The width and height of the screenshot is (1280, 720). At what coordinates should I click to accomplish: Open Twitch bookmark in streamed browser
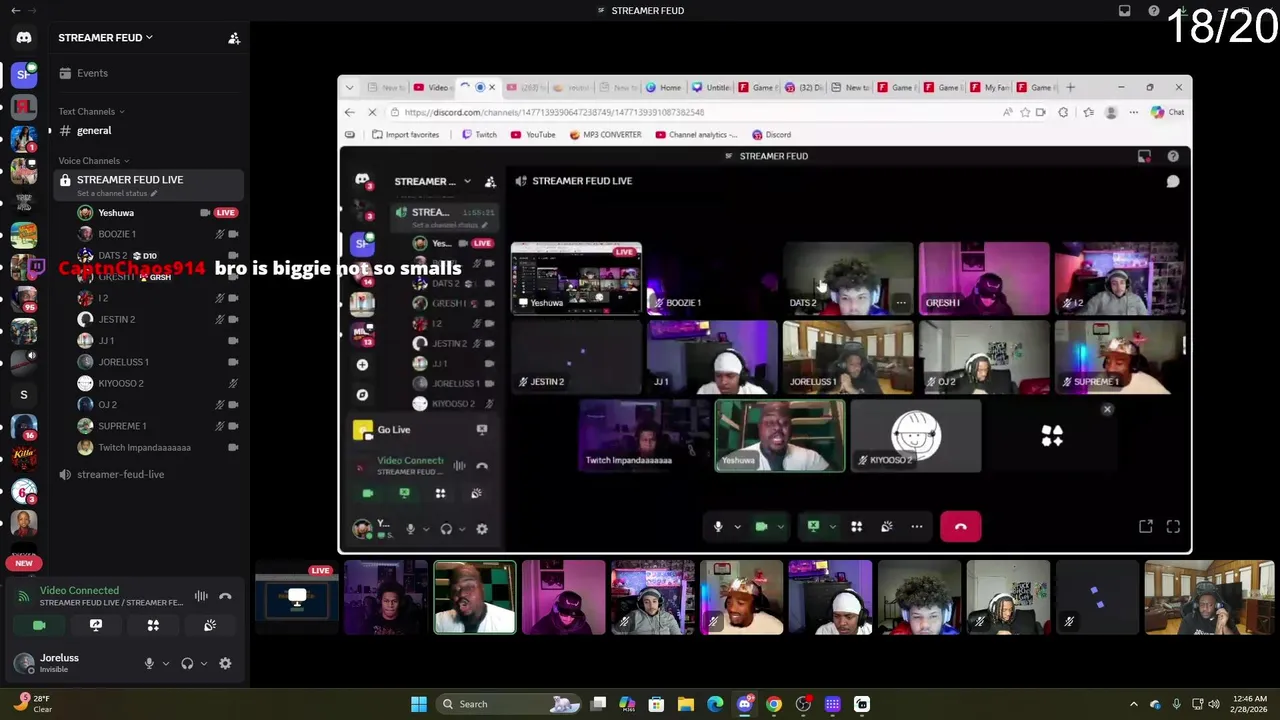pyautogui.click(x=479, y=135)
